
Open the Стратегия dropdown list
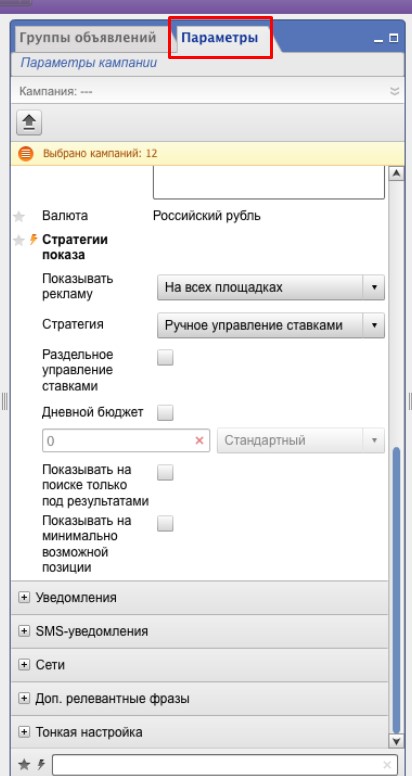[271, 326]
